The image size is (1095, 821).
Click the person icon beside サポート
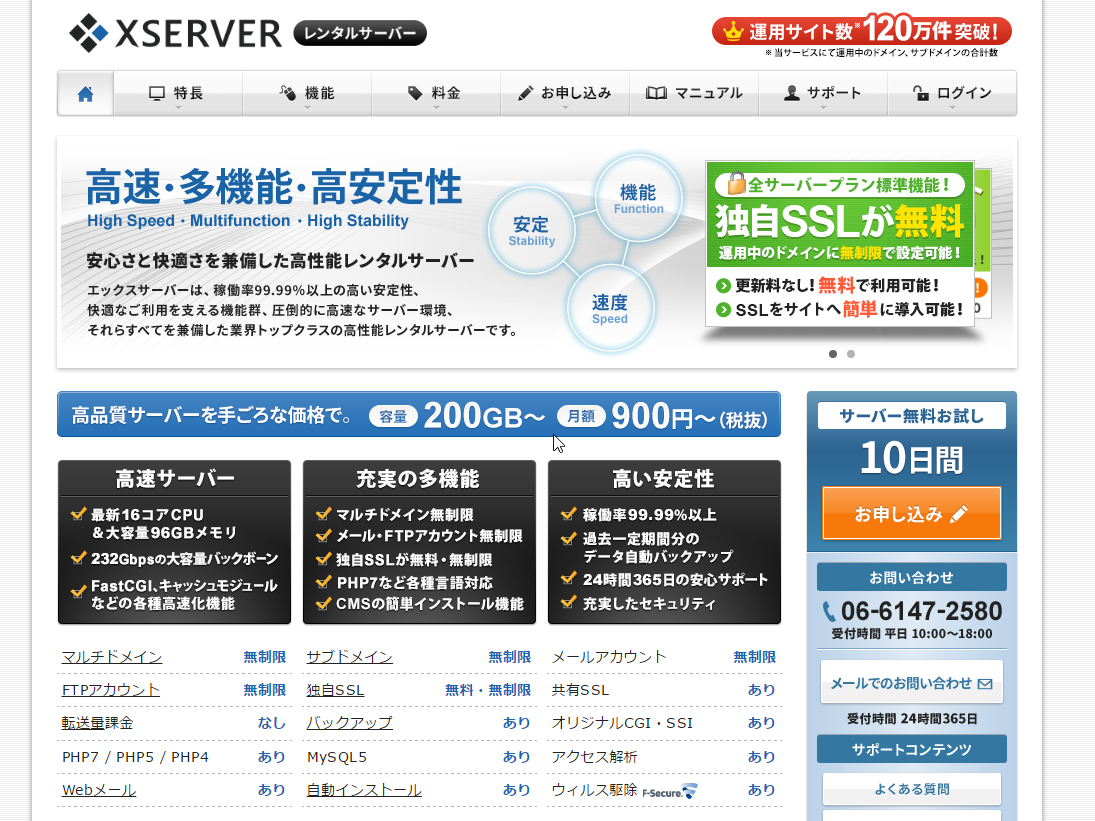791,93
